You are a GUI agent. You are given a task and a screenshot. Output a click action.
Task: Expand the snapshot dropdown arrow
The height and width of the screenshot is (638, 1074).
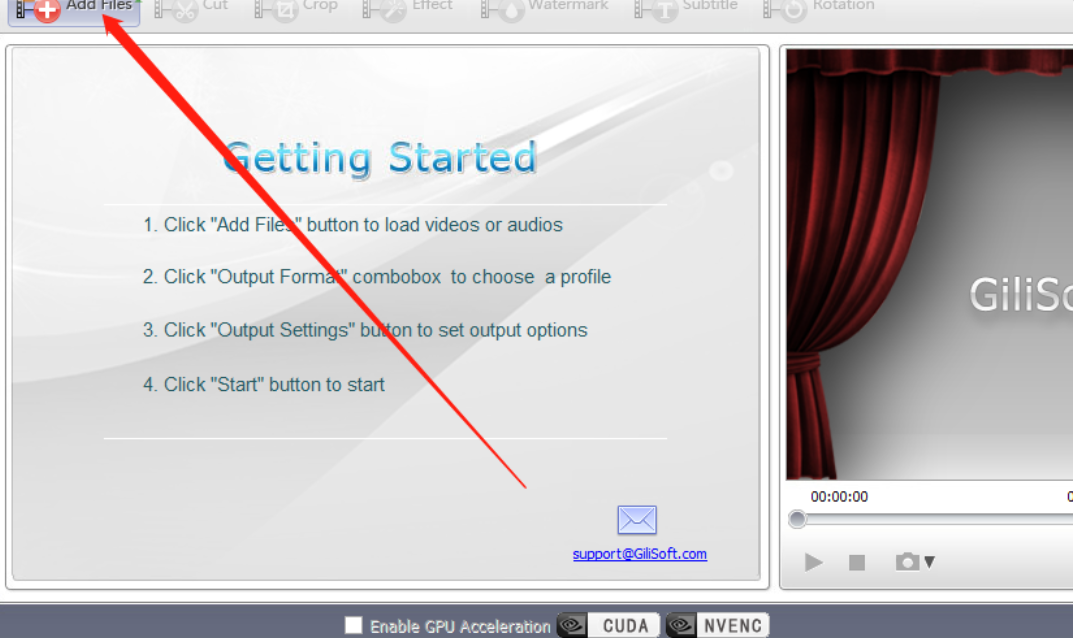(x=929, y=562)
